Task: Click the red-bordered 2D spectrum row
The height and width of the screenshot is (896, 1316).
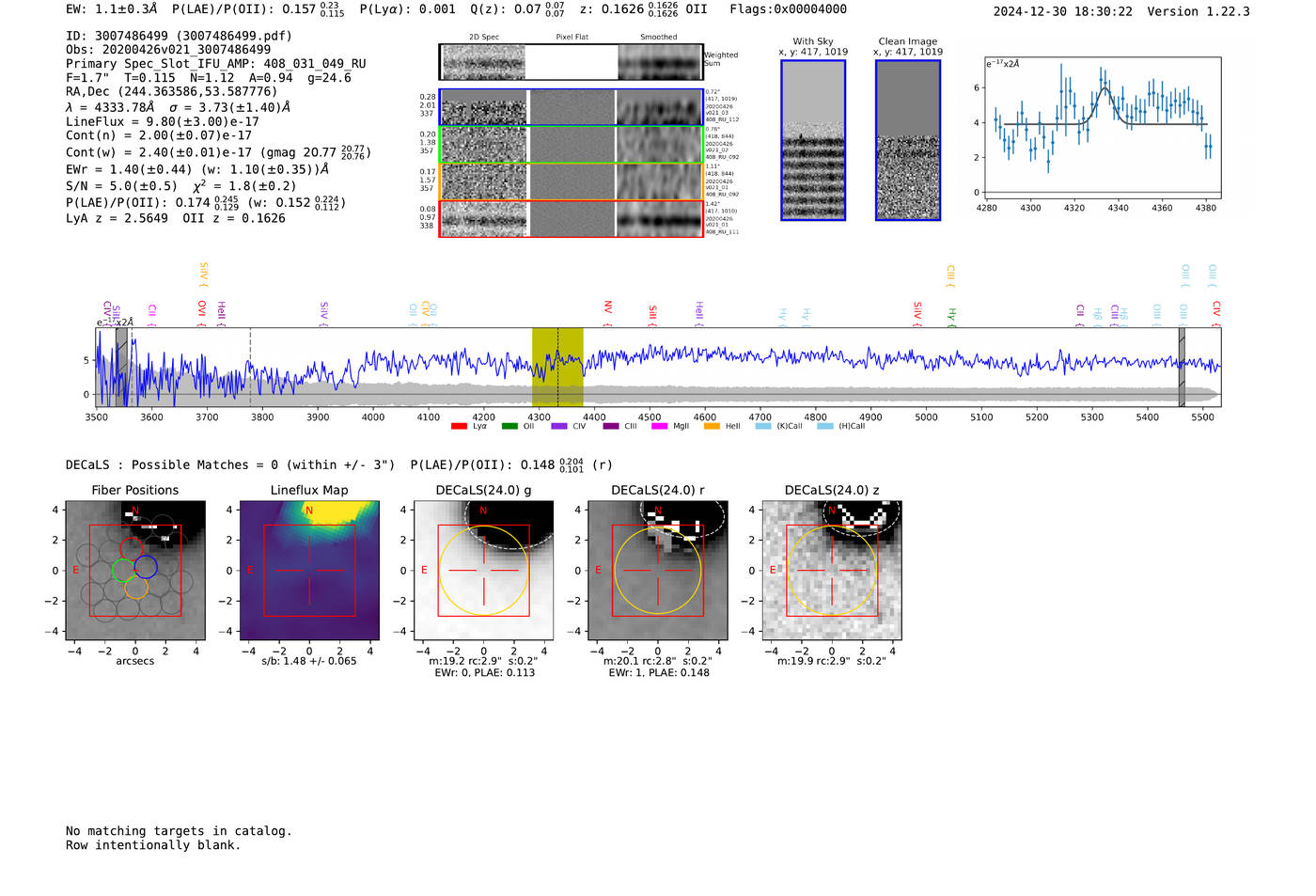Action: [571, 218]
